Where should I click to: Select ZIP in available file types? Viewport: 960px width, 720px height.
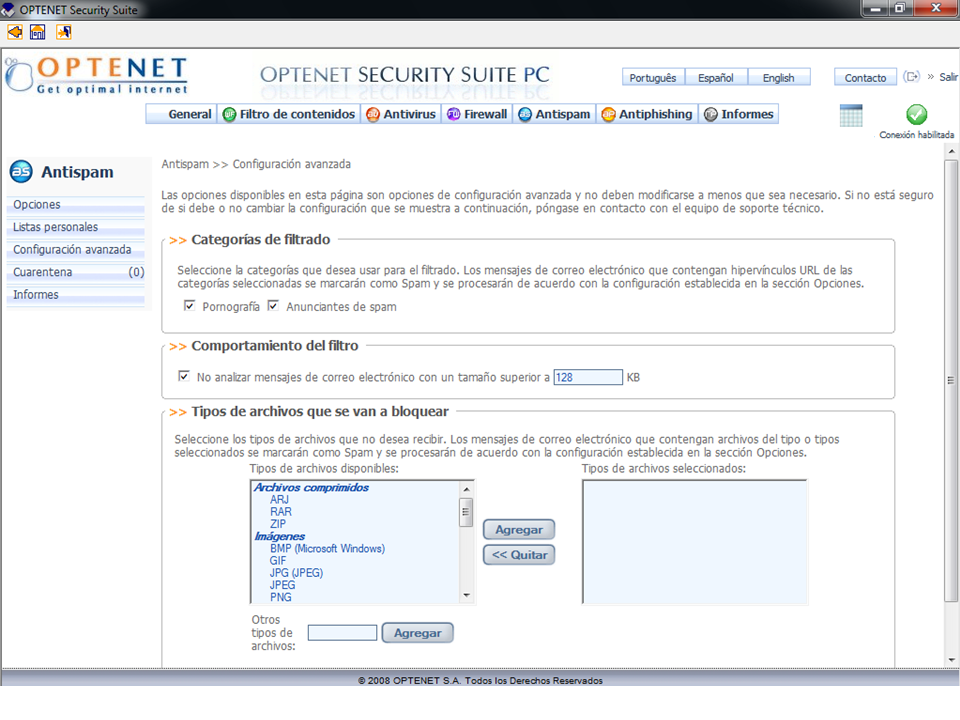coord(280,524)
